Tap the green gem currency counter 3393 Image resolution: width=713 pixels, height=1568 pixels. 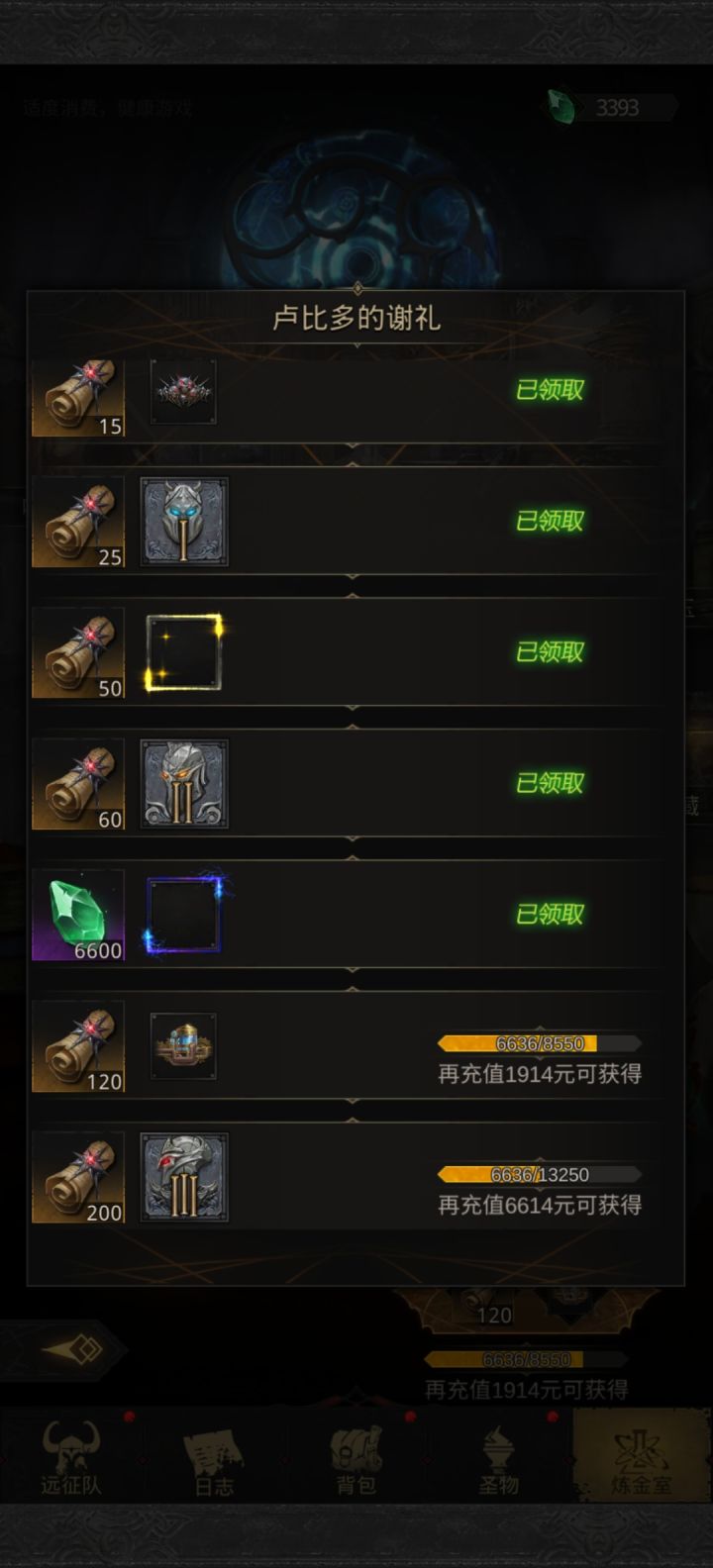(x=612, y=107)
